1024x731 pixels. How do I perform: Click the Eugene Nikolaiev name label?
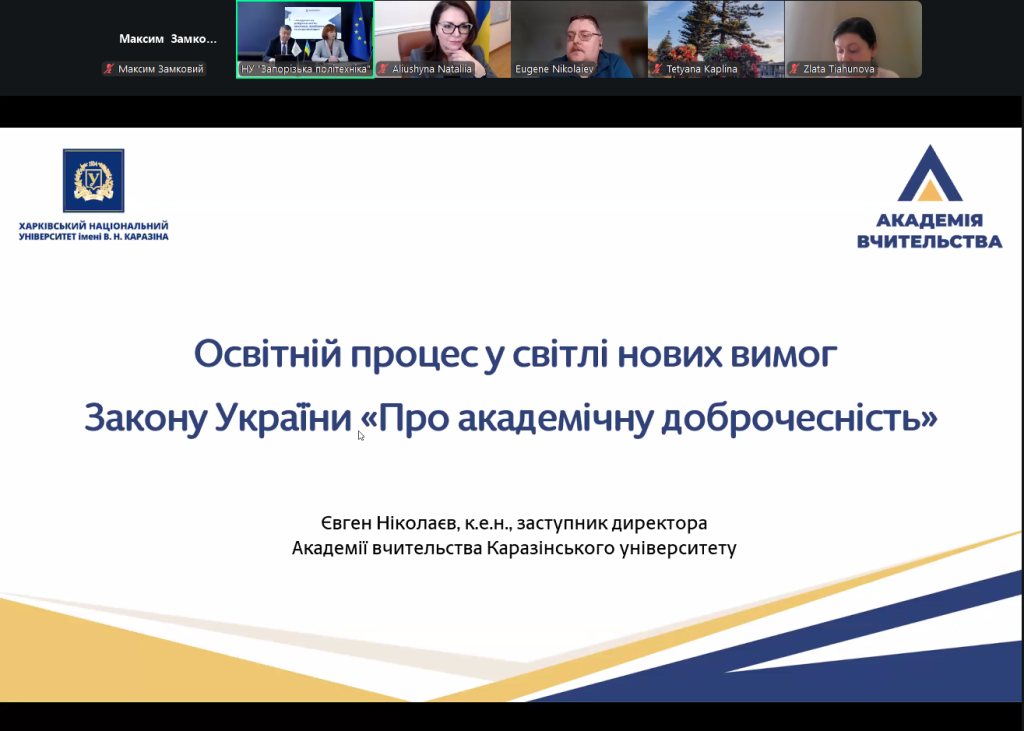555,70
